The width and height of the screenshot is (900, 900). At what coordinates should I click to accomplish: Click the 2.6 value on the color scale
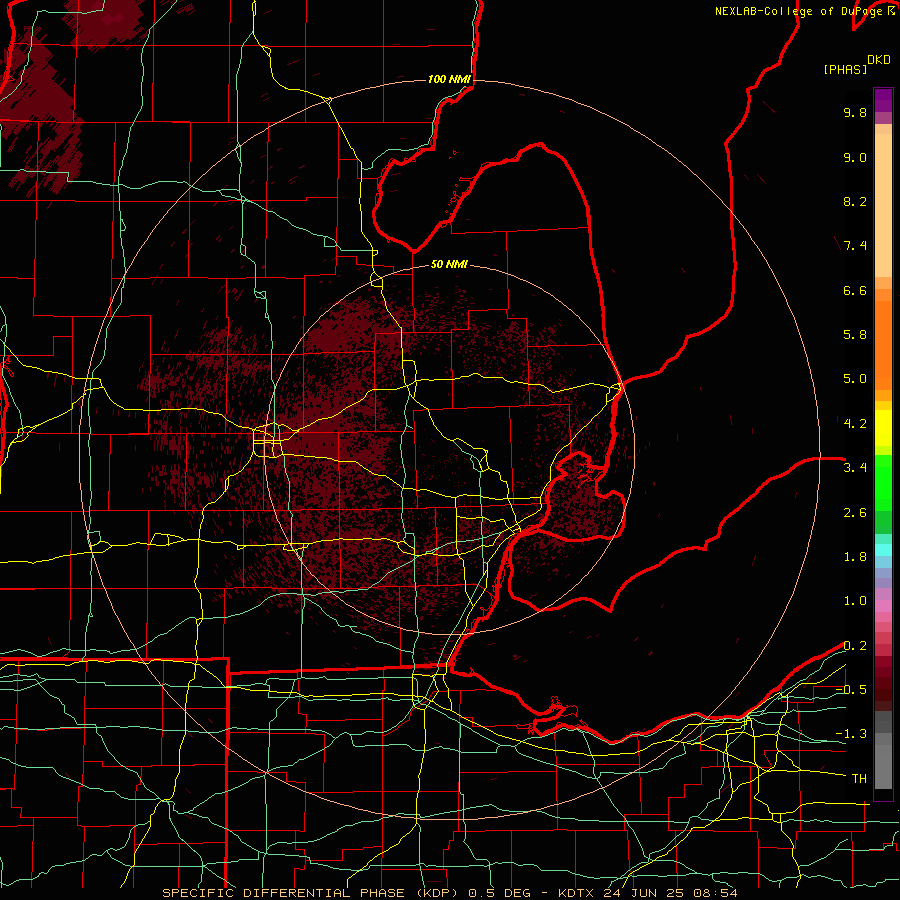click(x=855, y=513)
